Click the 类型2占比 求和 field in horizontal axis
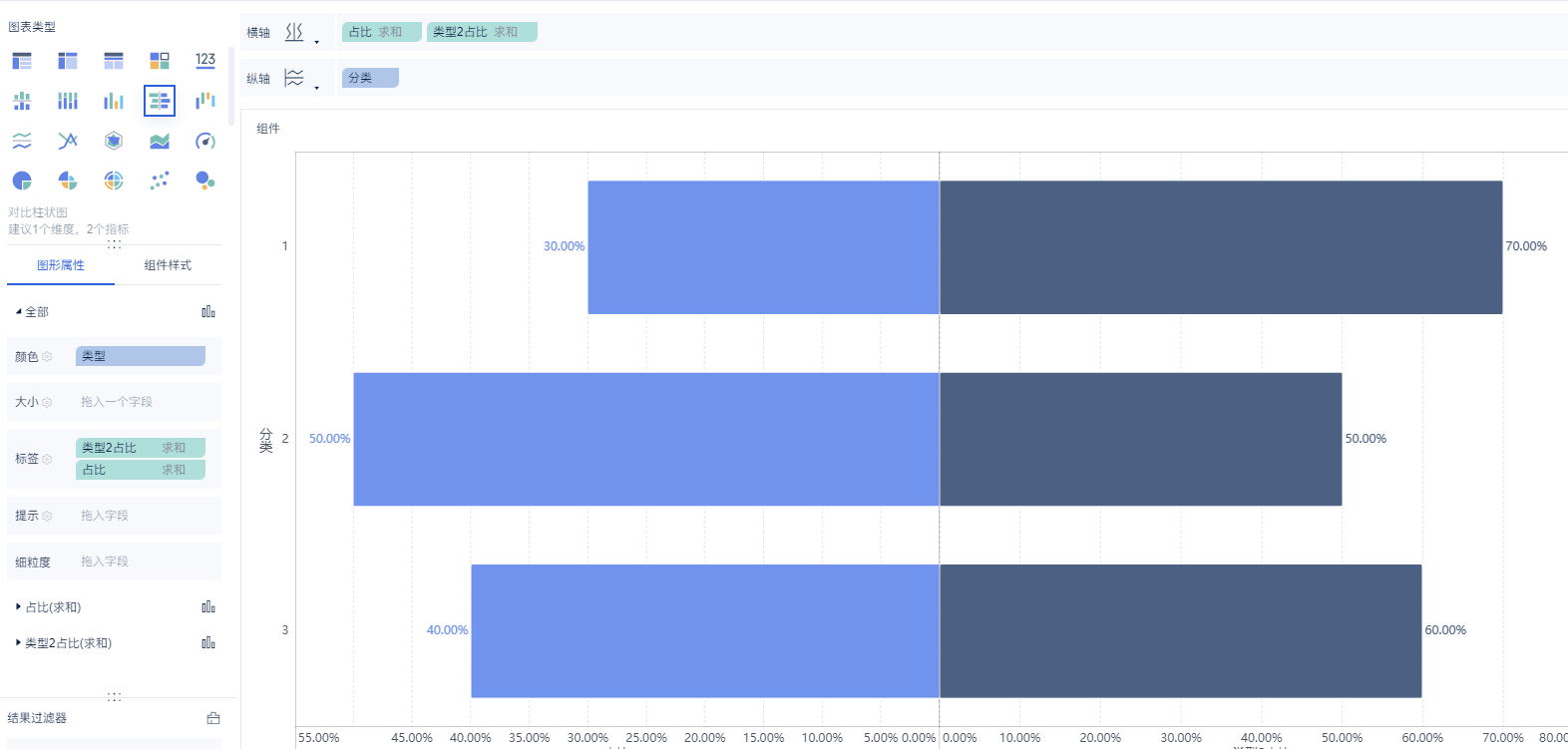 (x=482, y=32)
